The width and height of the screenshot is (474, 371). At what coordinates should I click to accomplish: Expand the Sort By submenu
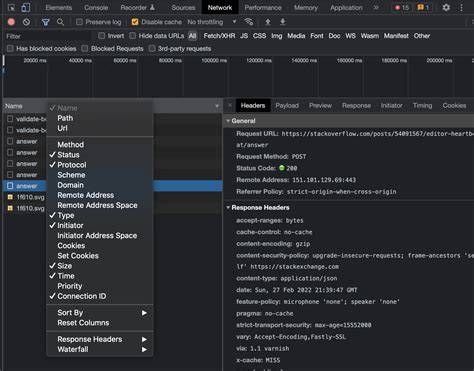pos(100,313)
